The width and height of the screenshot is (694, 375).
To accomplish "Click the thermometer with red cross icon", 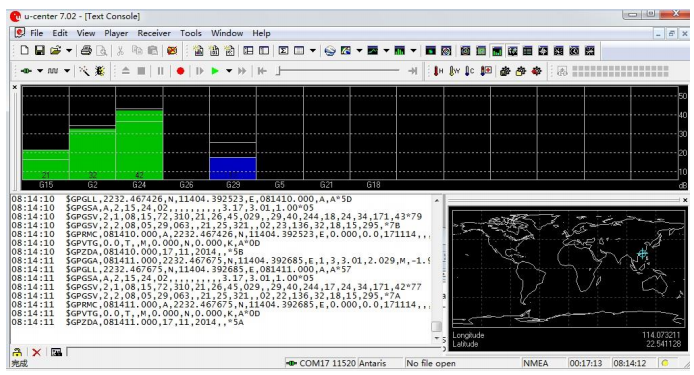I will 486,71.
